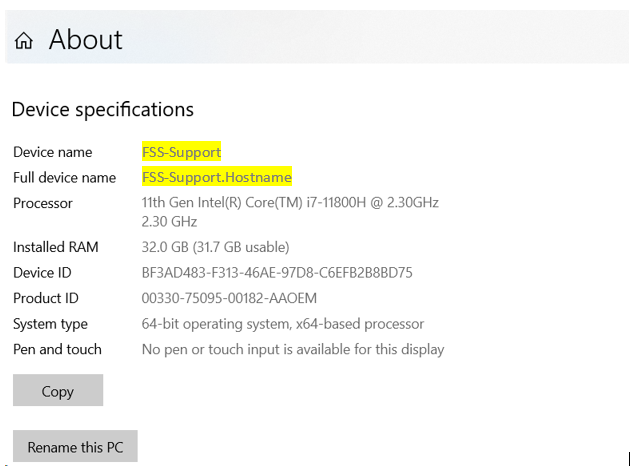Select the highlighted FSS-Support device name
This screenshot has height=474, width=634.
[x=182, y=152]
